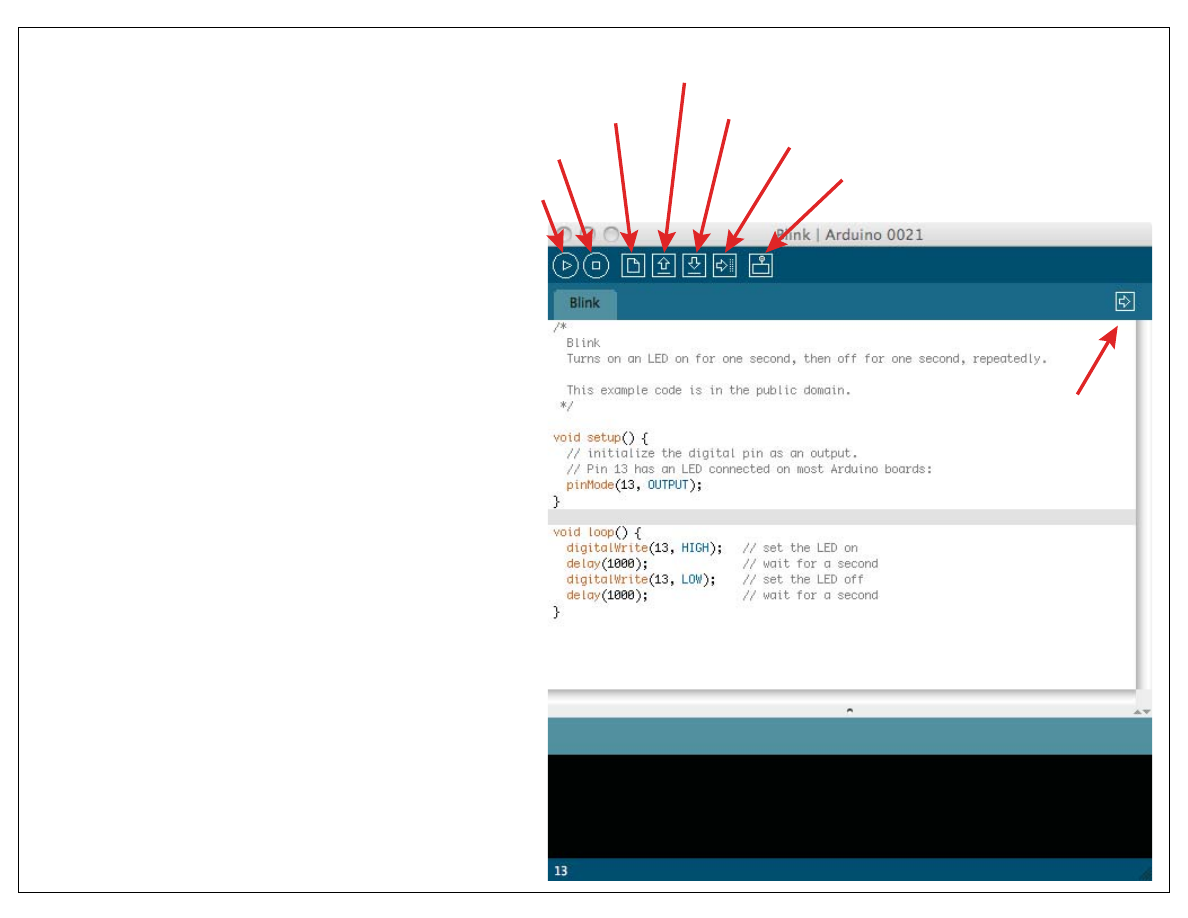
Task: Create a new sketch with New icon
Action: click(x=633, y=266)
